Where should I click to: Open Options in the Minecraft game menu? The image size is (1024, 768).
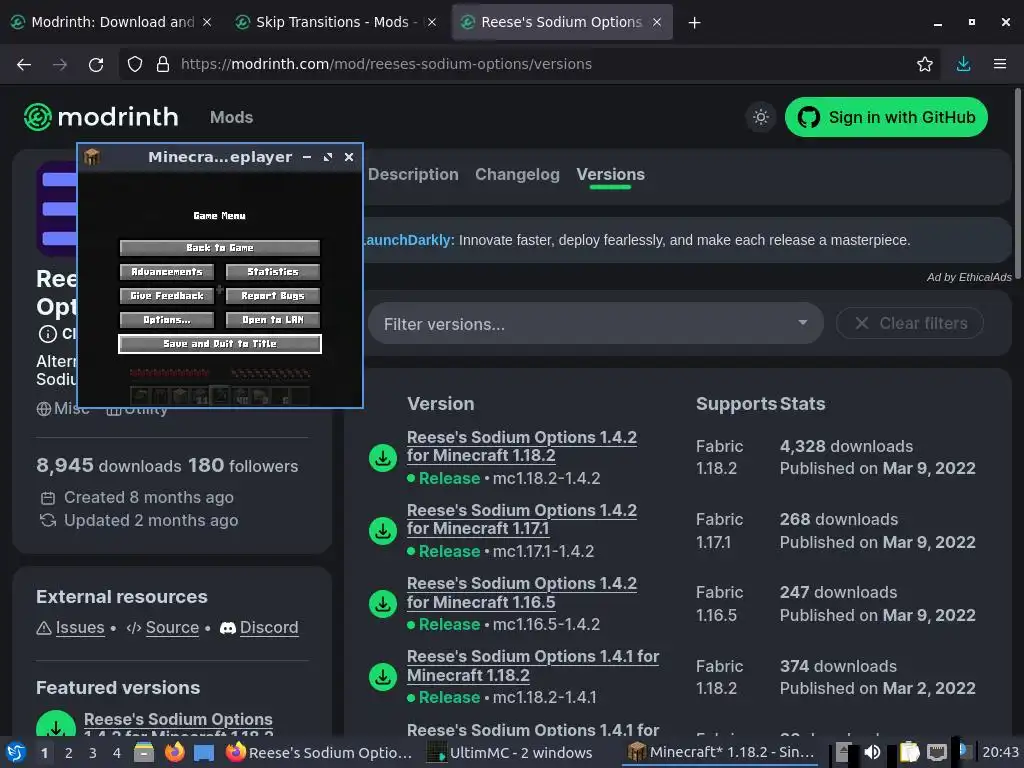pos(167,320)
